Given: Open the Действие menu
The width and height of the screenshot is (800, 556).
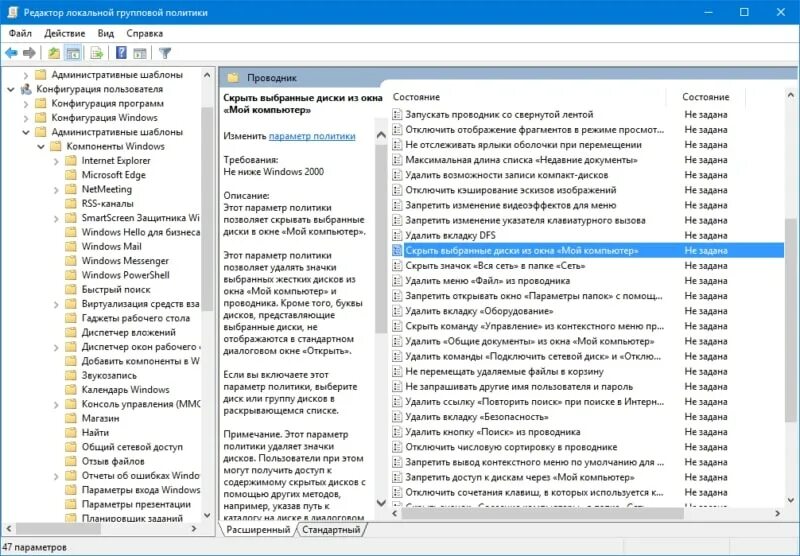Looking at the screenshot, I should [65, 33].
